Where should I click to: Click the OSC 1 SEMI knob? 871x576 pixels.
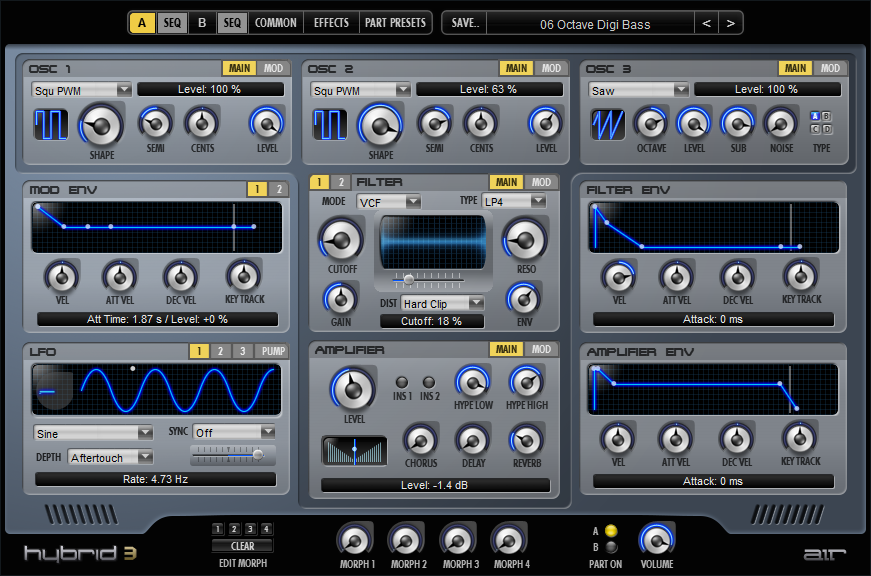tap(156, 123)
